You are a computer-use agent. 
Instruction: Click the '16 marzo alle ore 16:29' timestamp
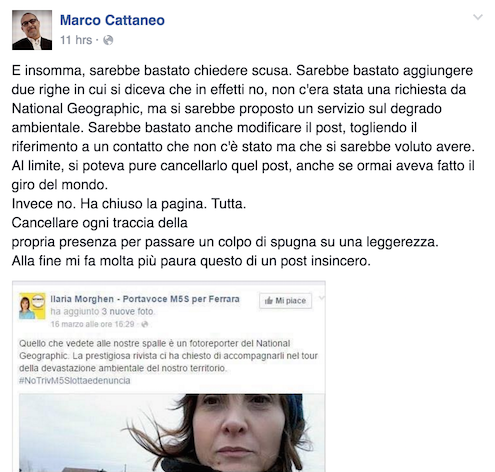click(92, 324)
